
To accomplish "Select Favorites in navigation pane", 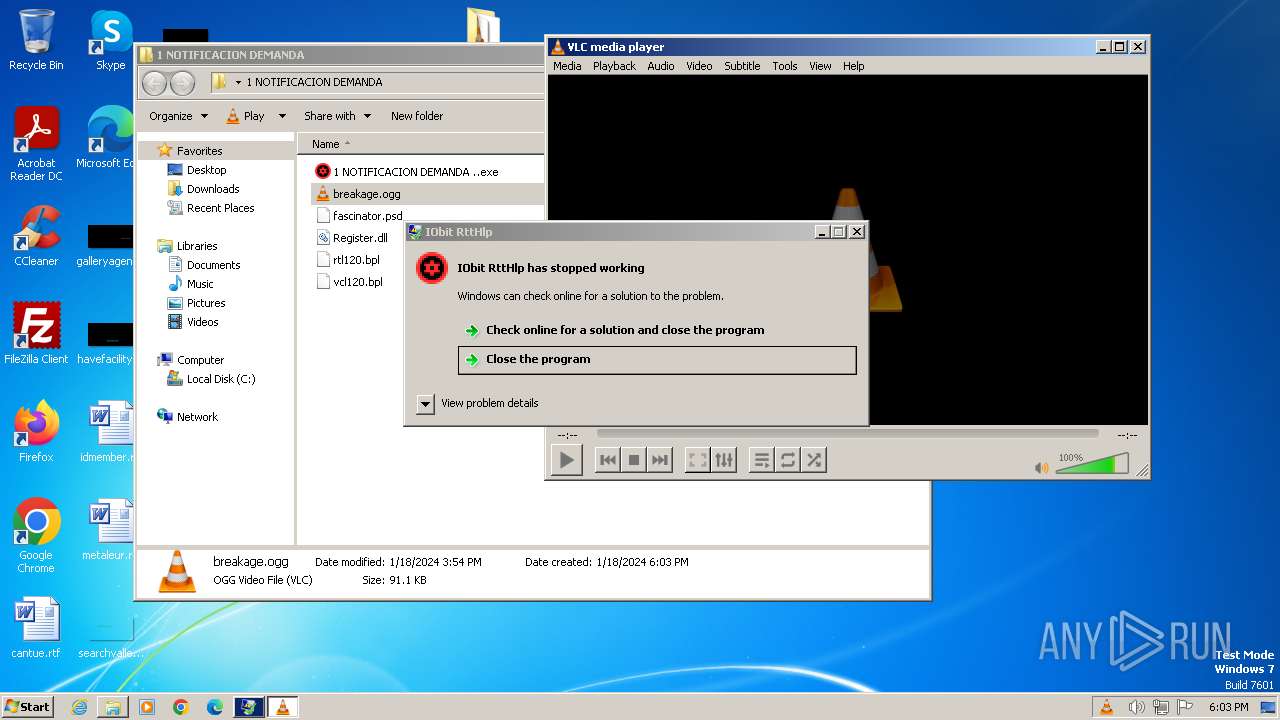I will click(190, 151).
